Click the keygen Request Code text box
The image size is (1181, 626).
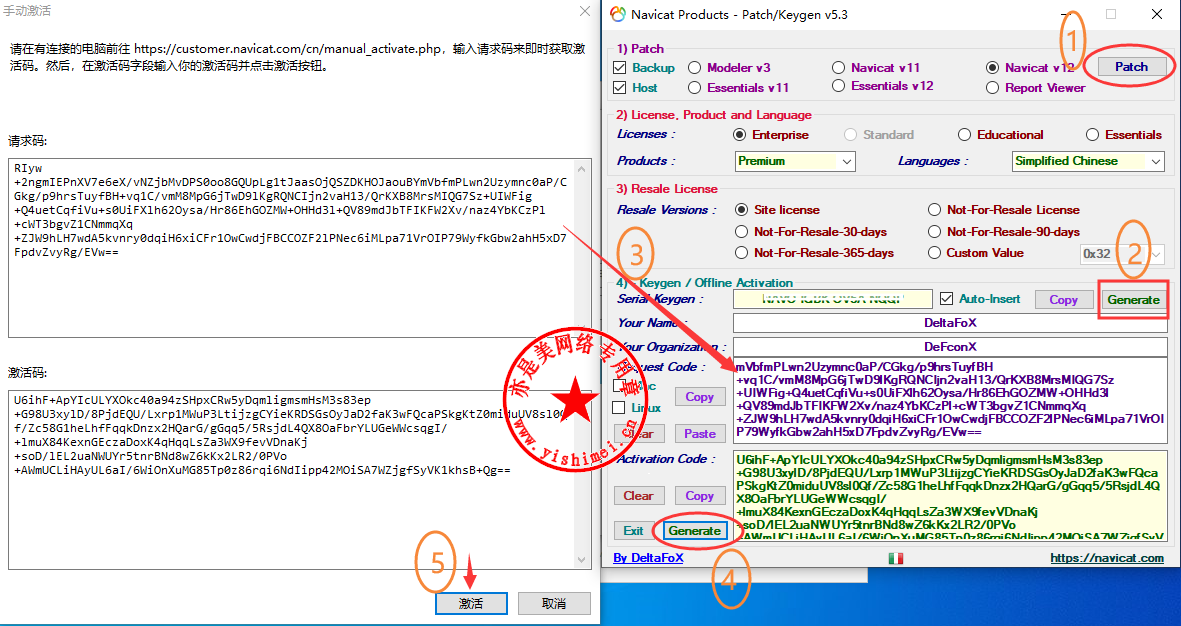[x=950, y=400]
